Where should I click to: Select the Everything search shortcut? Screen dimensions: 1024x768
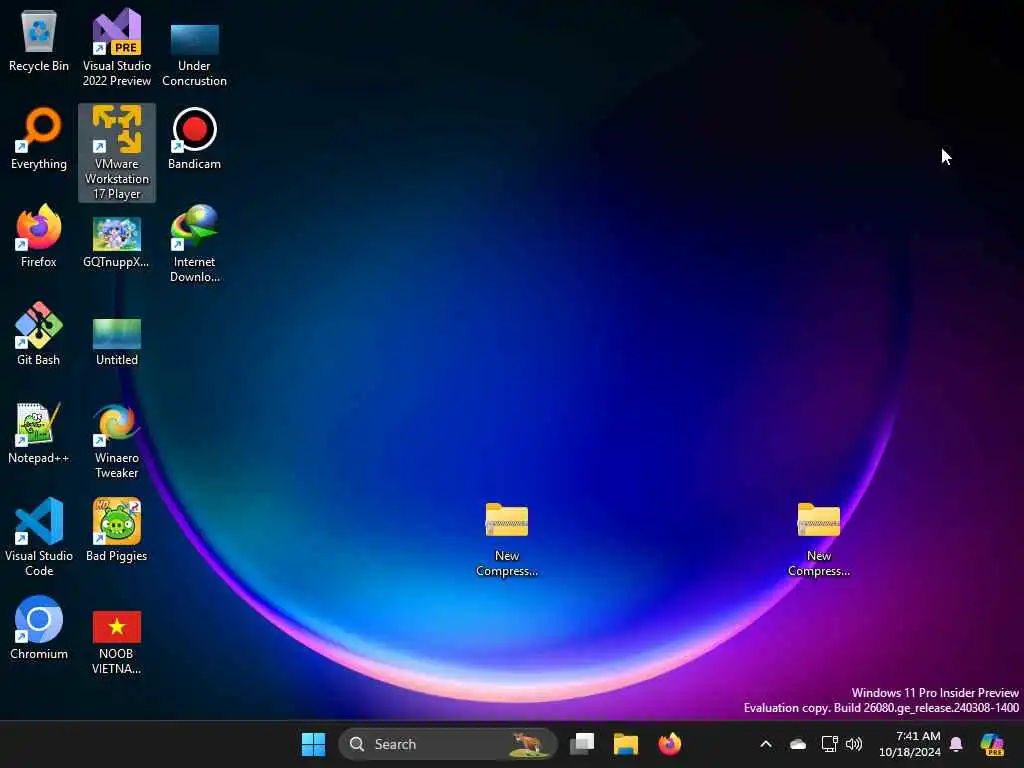(x=39, y=138)
